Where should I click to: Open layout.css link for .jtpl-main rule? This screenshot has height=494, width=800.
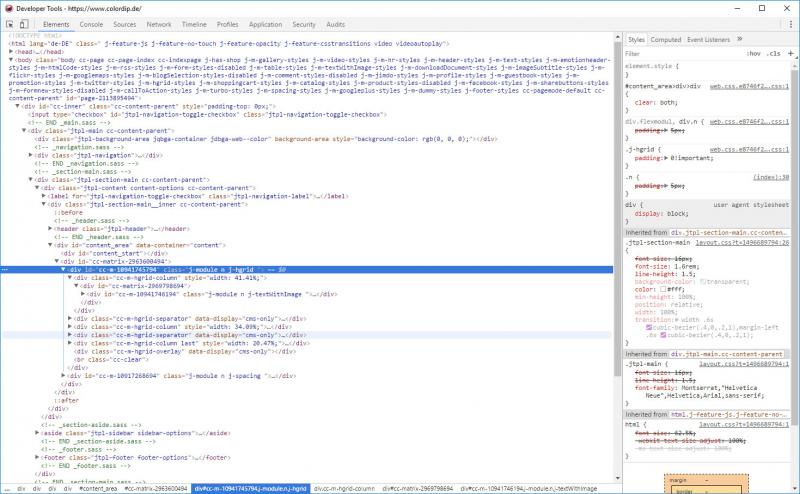[743, 364]
